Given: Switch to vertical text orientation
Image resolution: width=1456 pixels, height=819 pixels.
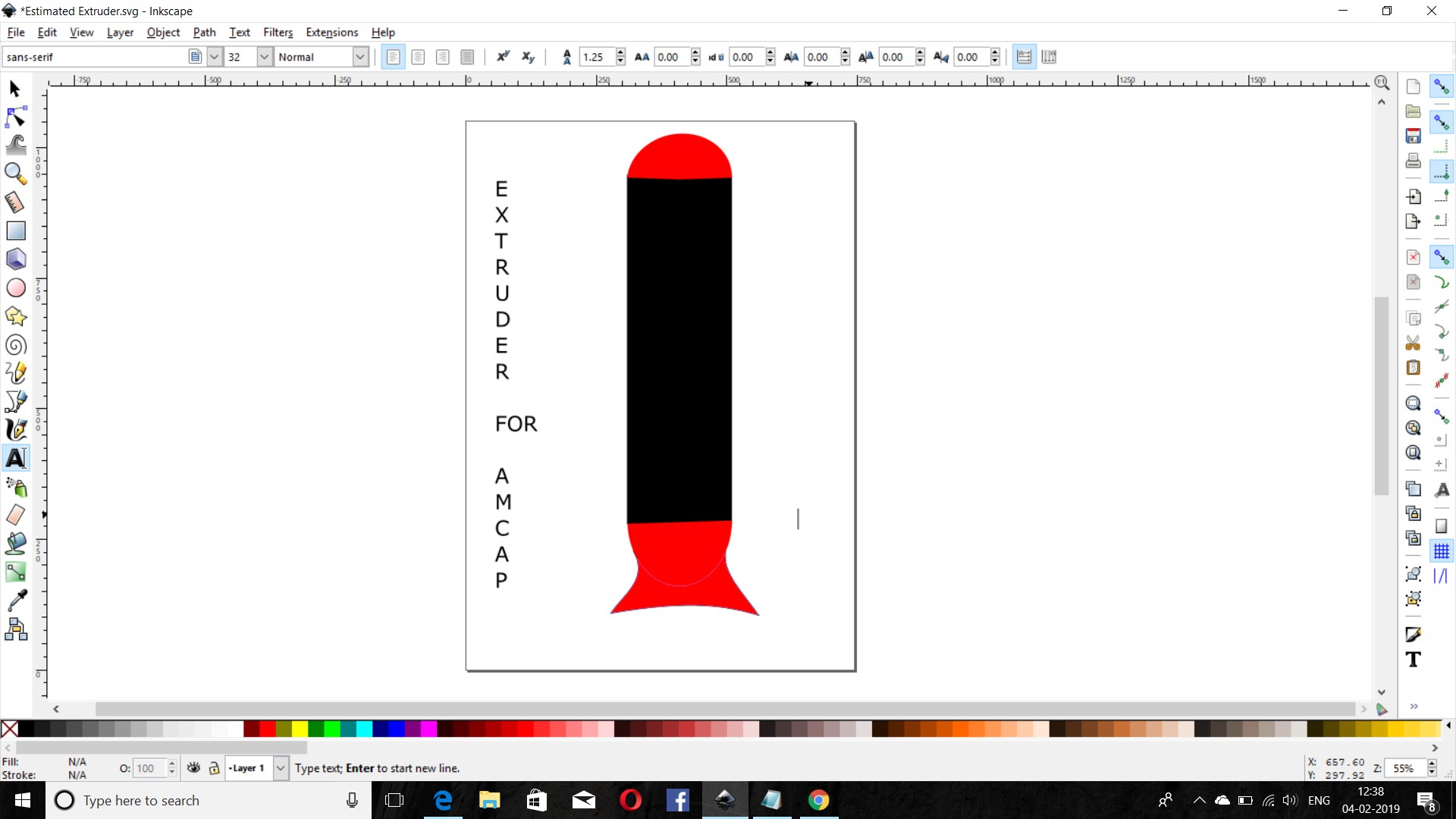Looking at the screenshot, I should tap(1049, 57).
